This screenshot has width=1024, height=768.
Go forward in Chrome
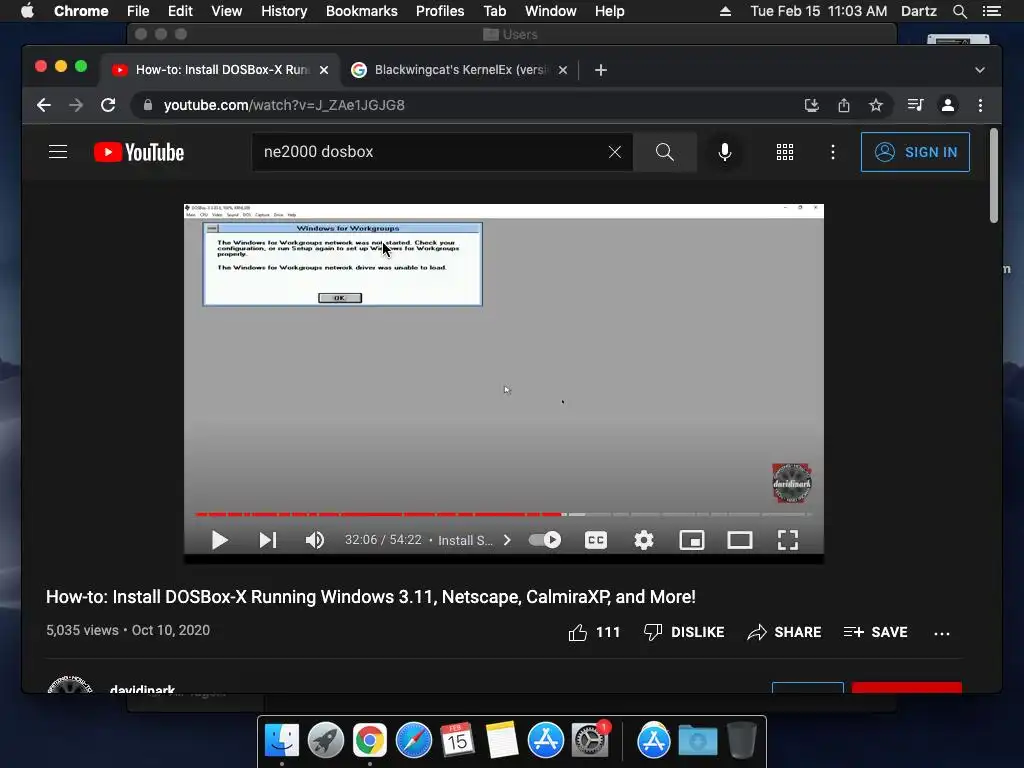[x=76, y=105]
